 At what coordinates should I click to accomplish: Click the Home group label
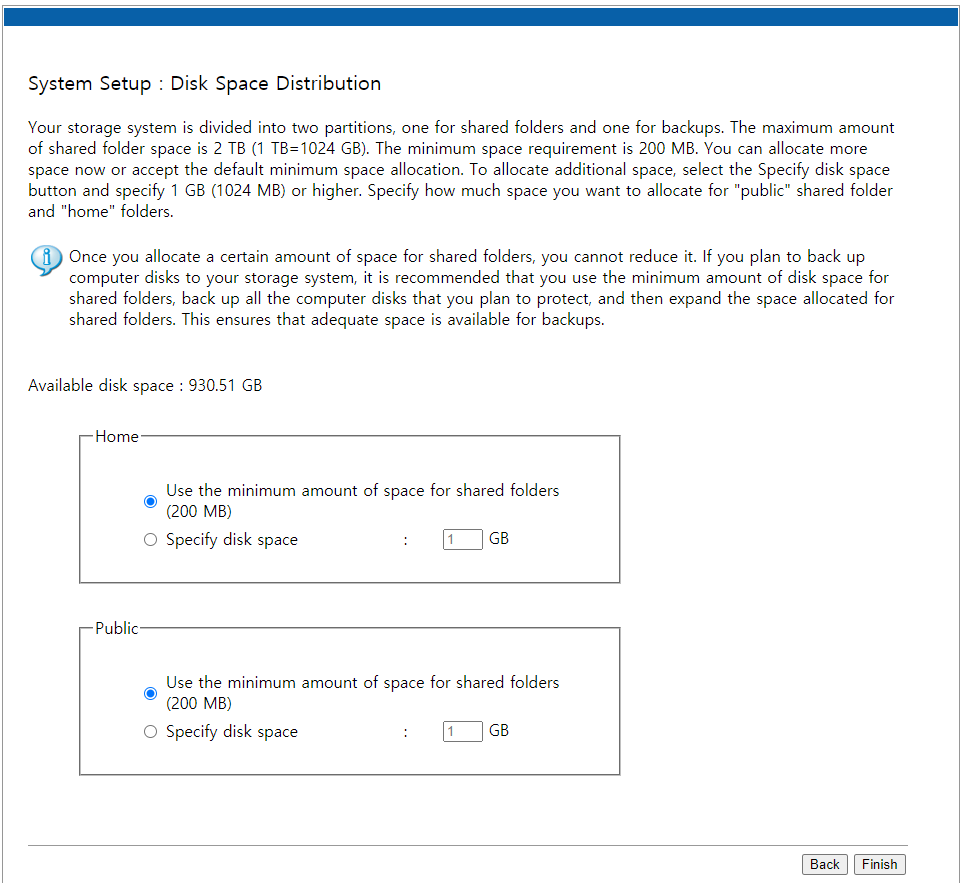tap(117, 437)
